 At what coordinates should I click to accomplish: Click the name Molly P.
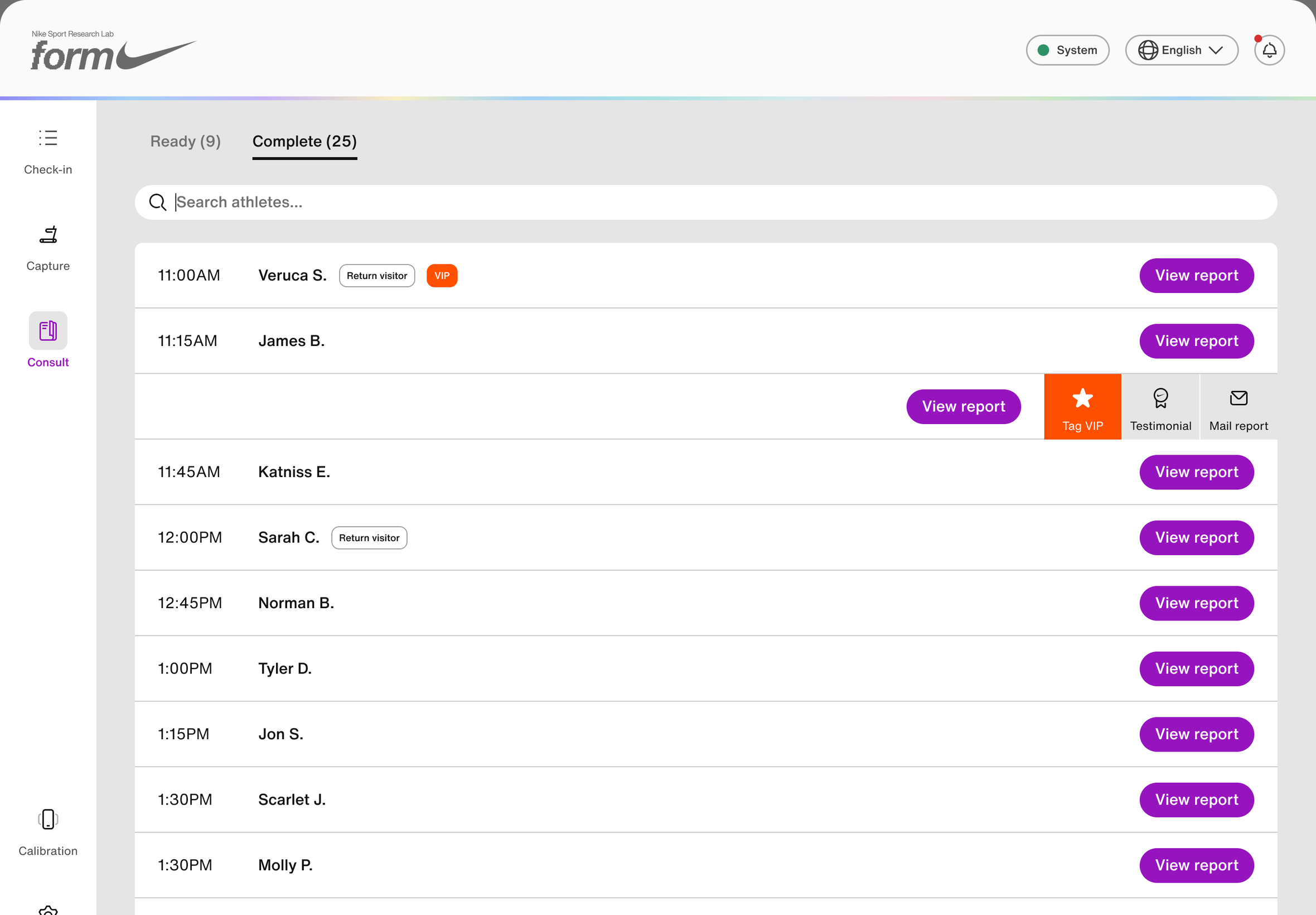point(286,866)
